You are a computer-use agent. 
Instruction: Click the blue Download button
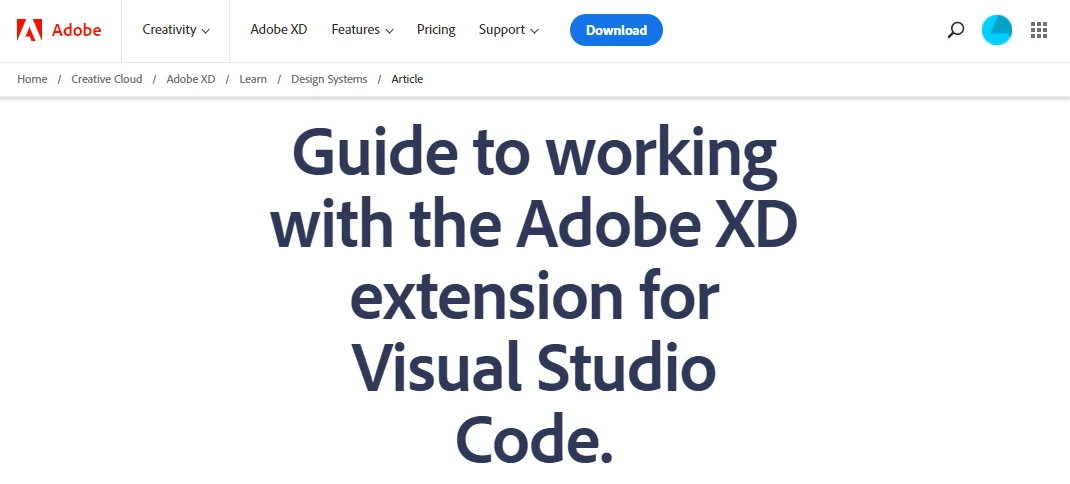(x=616, y=30)
